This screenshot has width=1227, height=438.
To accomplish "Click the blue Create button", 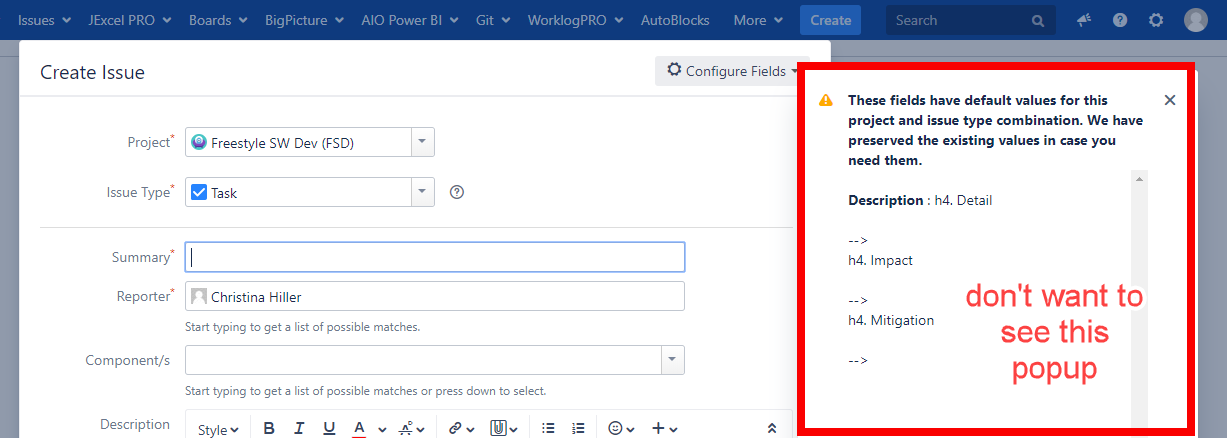I will [830, 20].
